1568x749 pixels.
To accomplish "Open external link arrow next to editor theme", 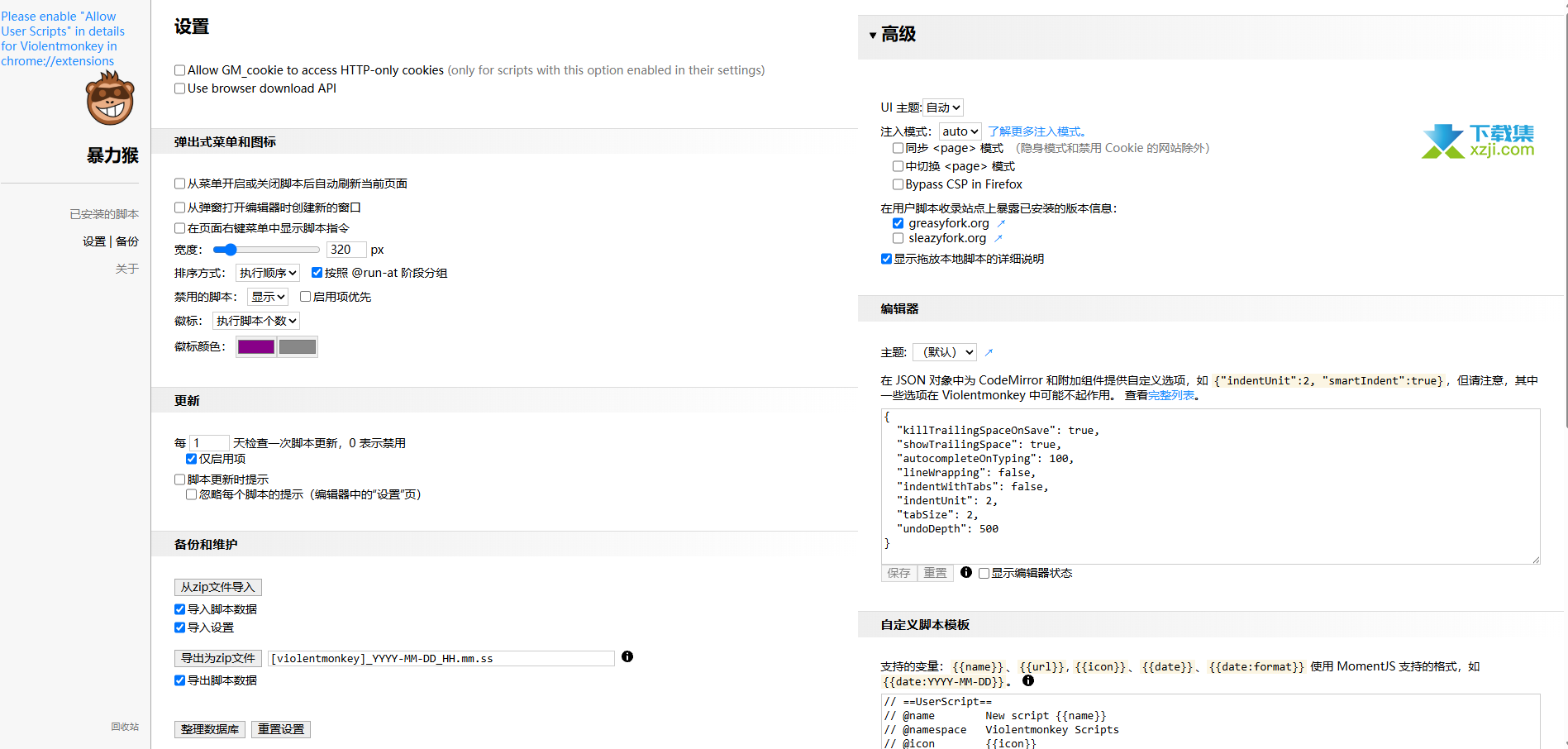I will (989, 352).
